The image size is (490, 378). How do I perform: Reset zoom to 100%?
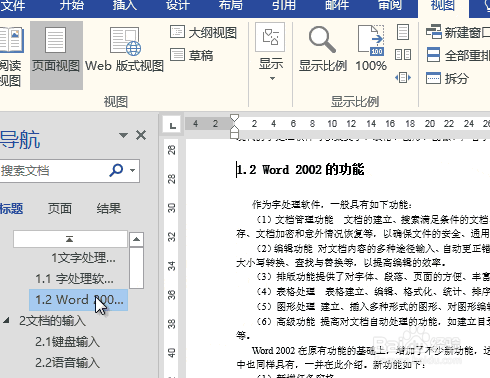371,49
